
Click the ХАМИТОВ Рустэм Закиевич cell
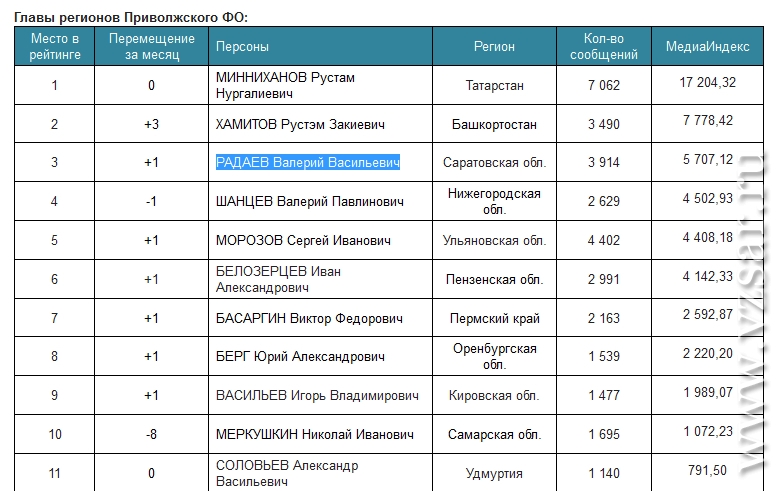pos(321,124)
